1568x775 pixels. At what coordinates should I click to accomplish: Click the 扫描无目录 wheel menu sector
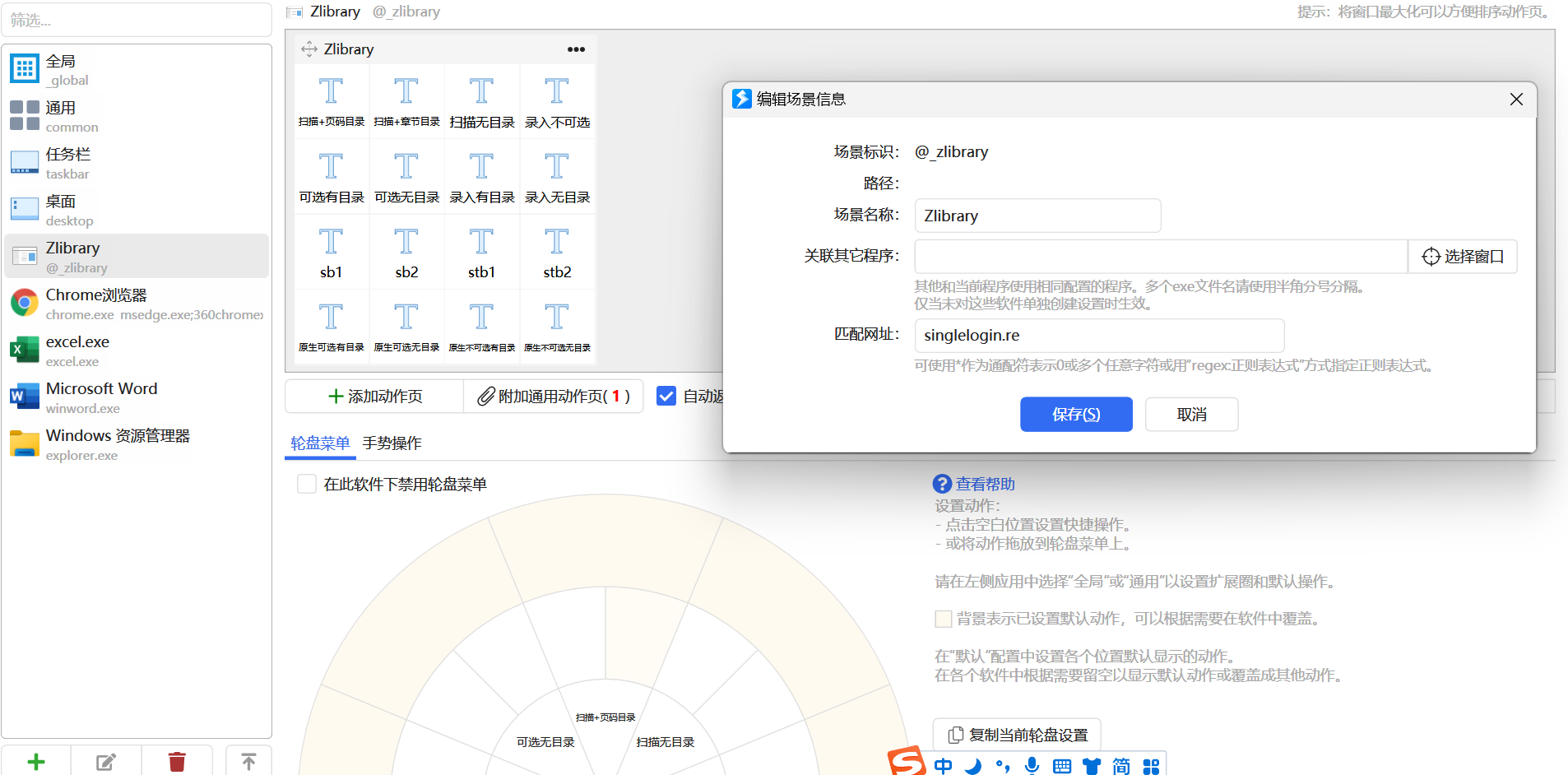coord(666,742)
